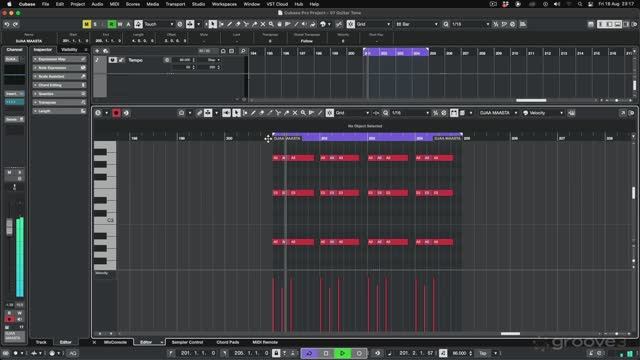The height and width of the screenshot is (360, 640).
Task: Select the Mute X tool in Key Editor toolbar
Action: (295, 113)
